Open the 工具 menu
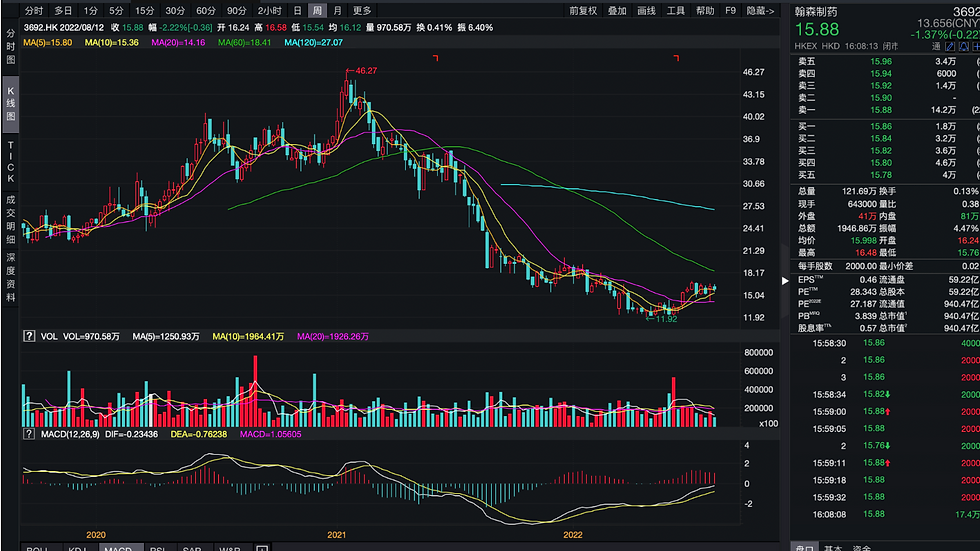Image resolution: width=980 pixels, height=551 pixels. (676, 11)
